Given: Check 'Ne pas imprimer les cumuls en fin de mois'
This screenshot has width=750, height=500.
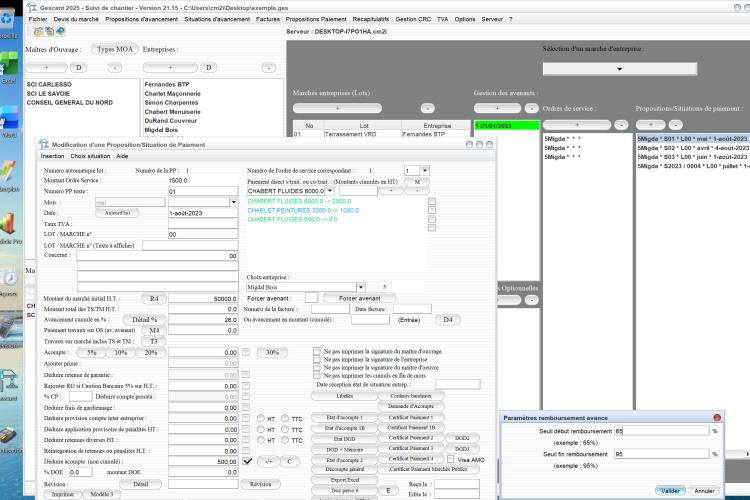Looking at the screenshot, I should (x=317, y=376).
